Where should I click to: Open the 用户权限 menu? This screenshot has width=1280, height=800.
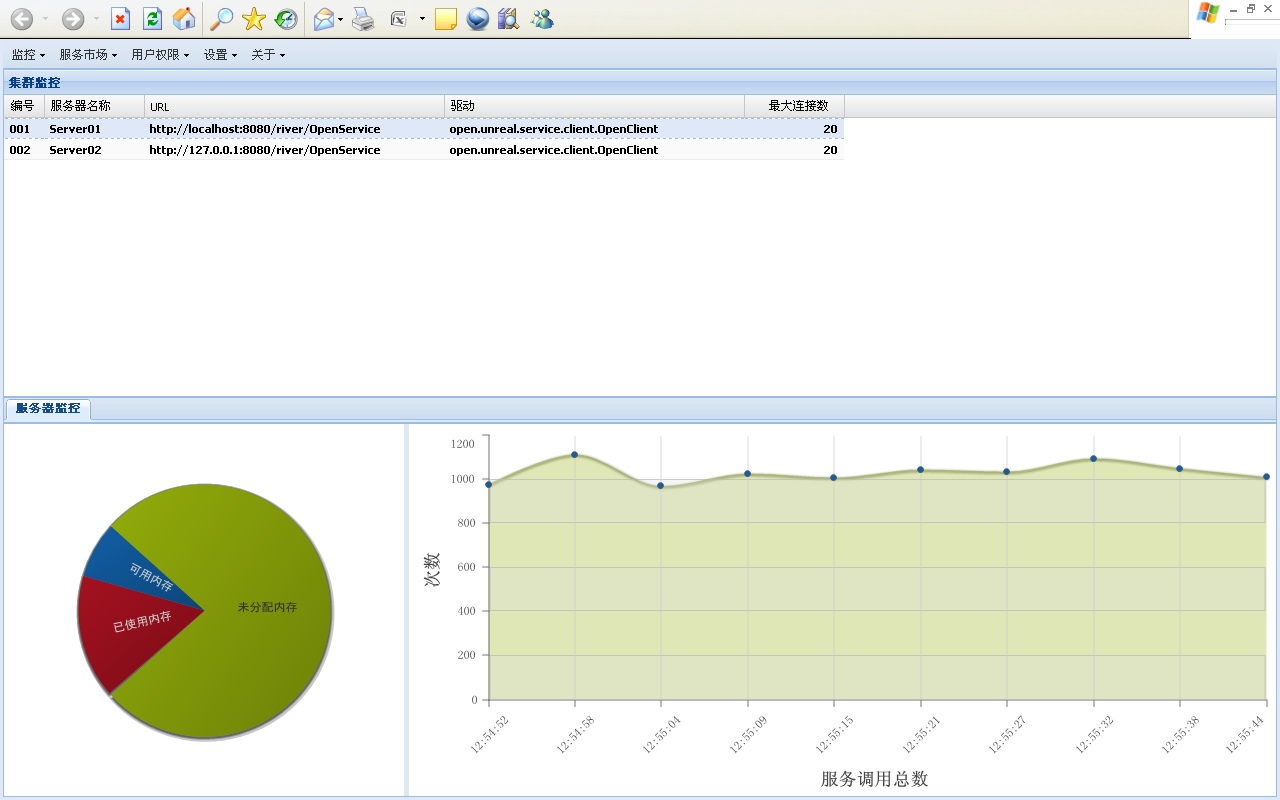160,55
